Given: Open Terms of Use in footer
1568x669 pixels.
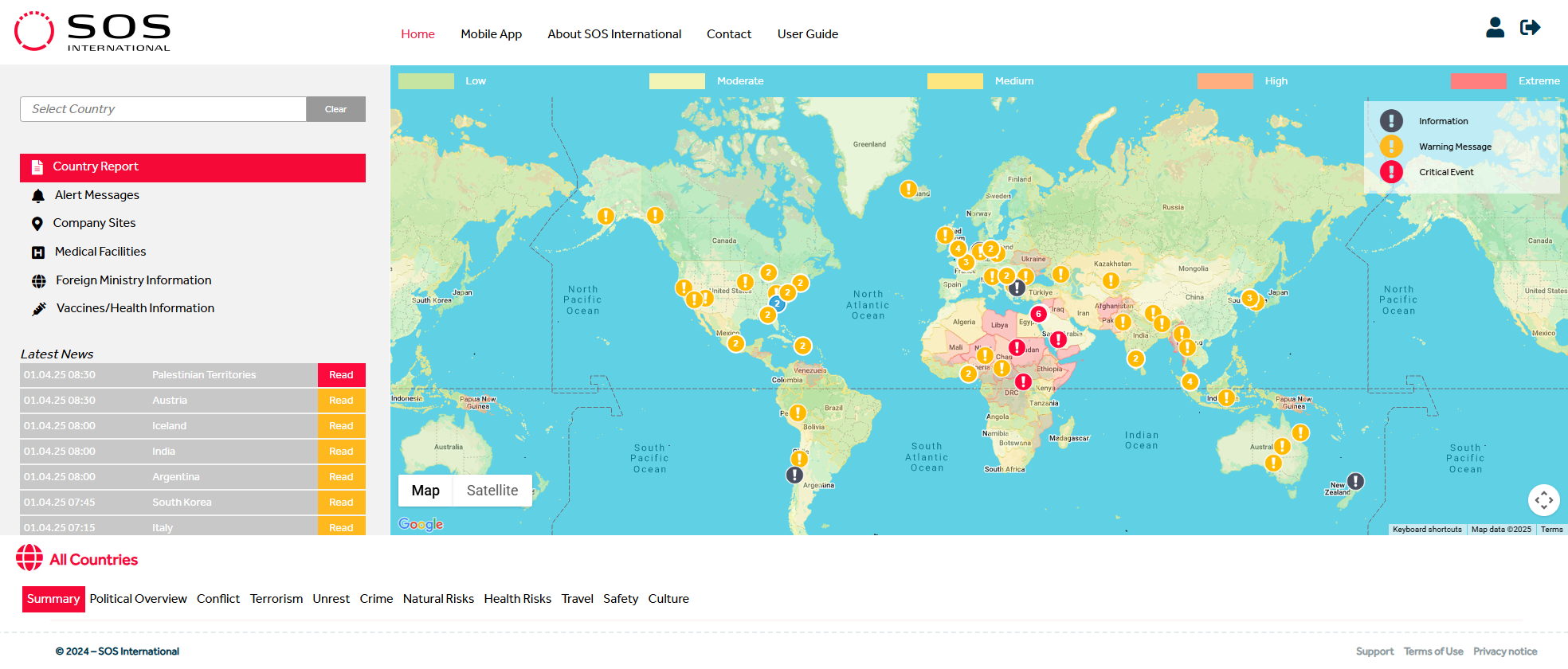Looking at the screenshot, I should [x=1433, y=651].
